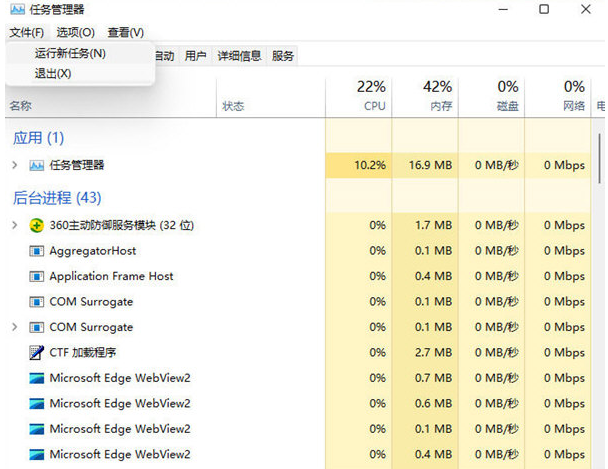Switch to the 服务 tab
Image resolution: width=608 pixels, height=469 pixels.
[x=283, y=56]
